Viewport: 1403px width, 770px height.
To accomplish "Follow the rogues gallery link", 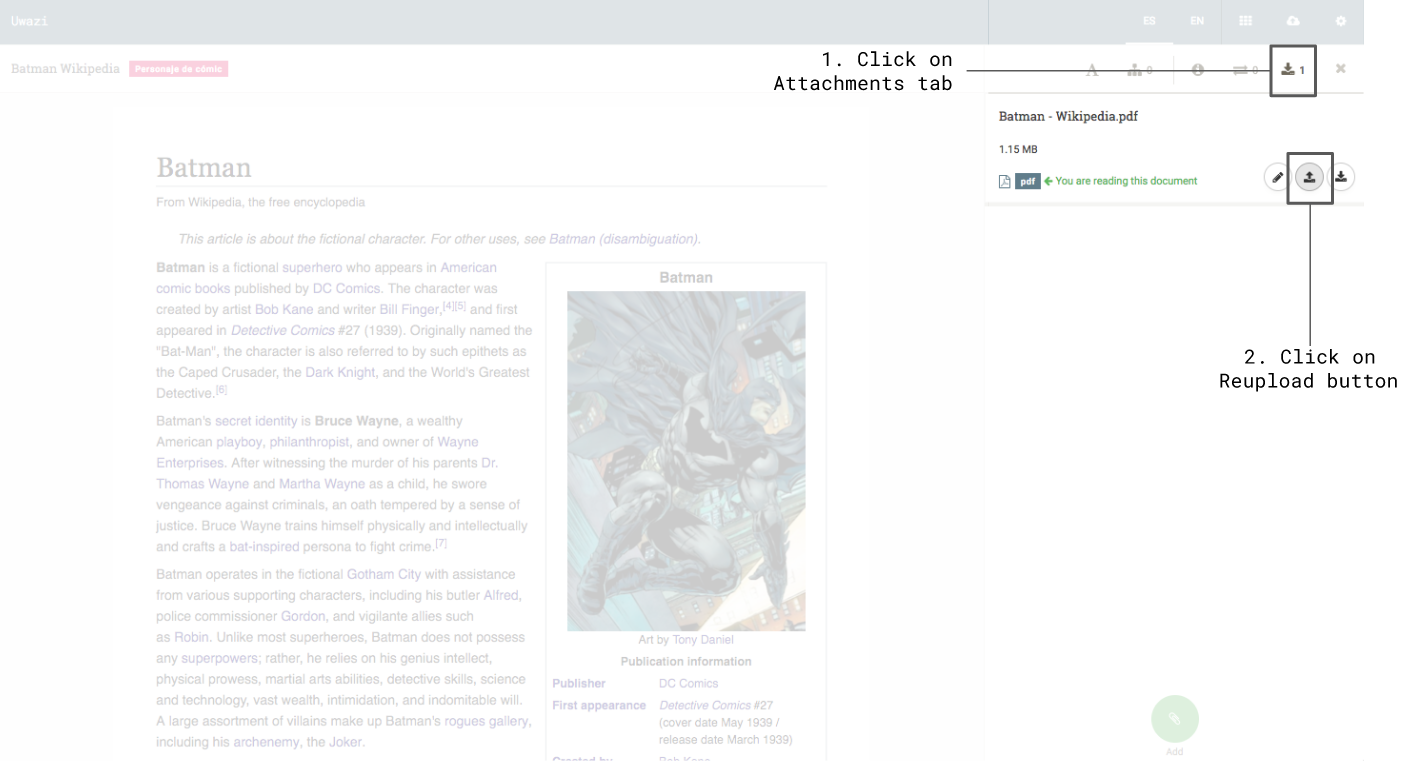I will (x=487, y=721).
